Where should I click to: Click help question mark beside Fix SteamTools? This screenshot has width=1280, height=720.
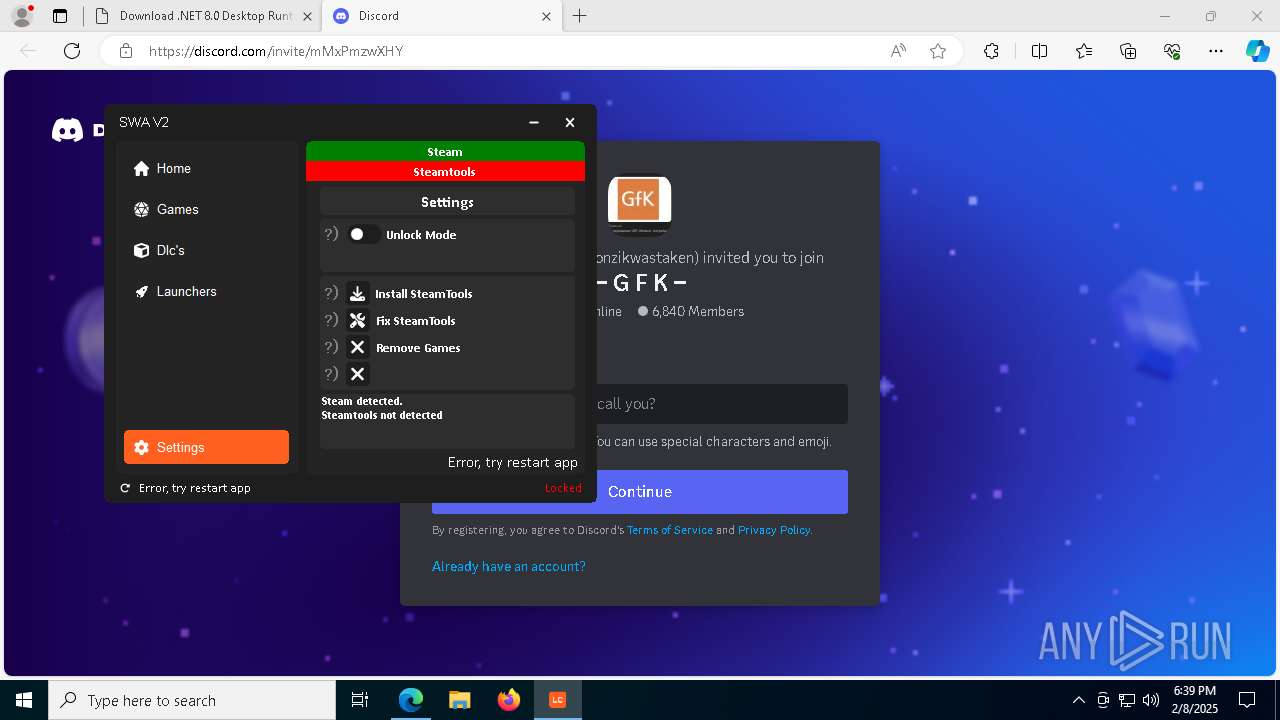[x=331, y=320]
